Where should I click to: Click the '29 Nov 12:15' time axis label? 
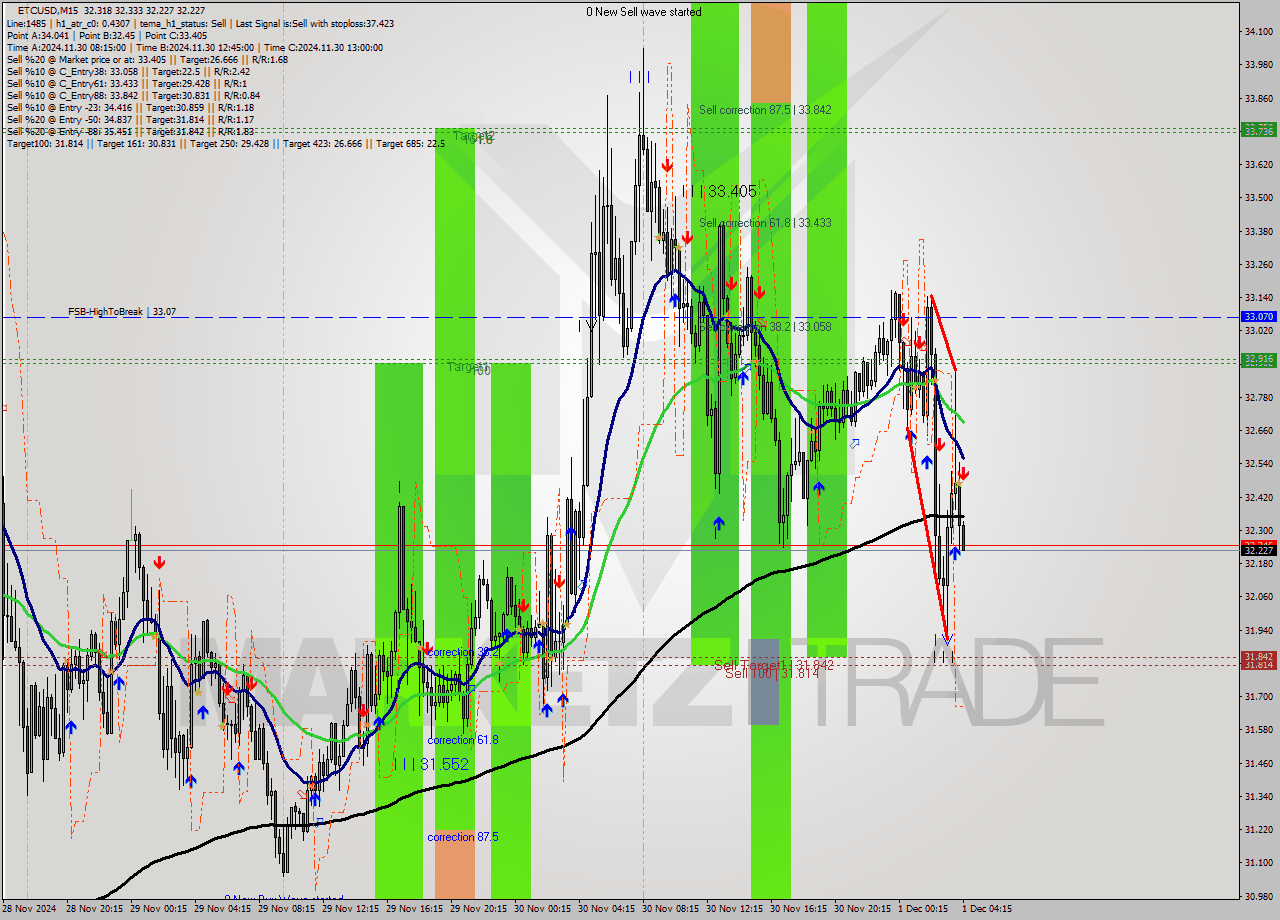[349, 909]
